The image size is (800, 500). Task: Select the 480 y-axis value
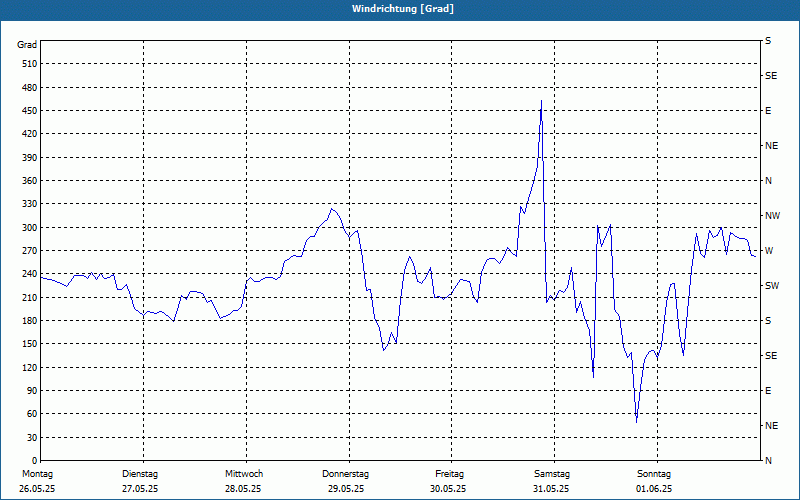pyautogui.click(x=30, y=87)
